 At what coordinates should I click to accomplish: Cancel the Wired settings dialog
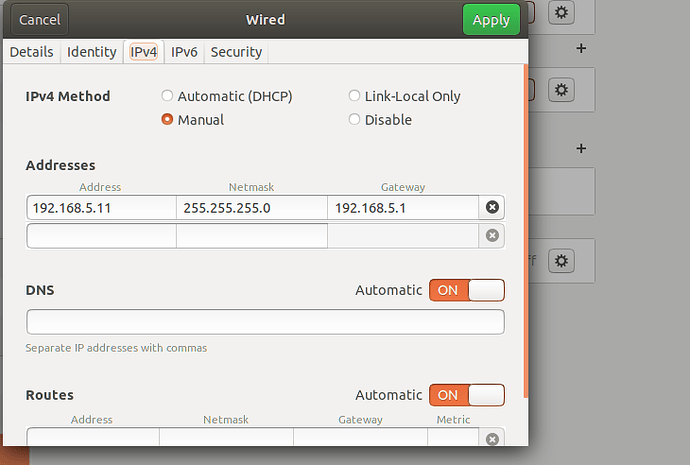coord(40,20)
